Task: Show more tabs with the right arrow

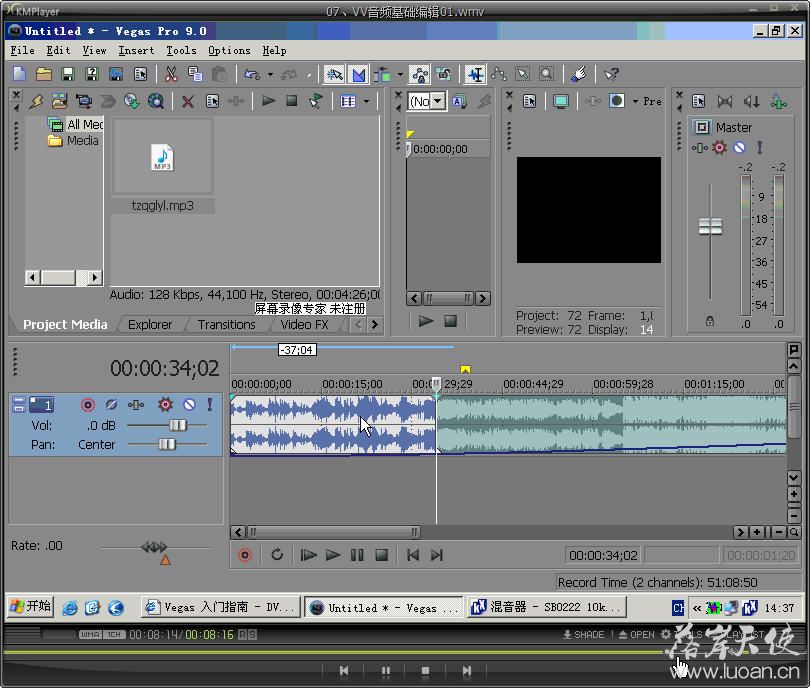Action: [375, 325]
